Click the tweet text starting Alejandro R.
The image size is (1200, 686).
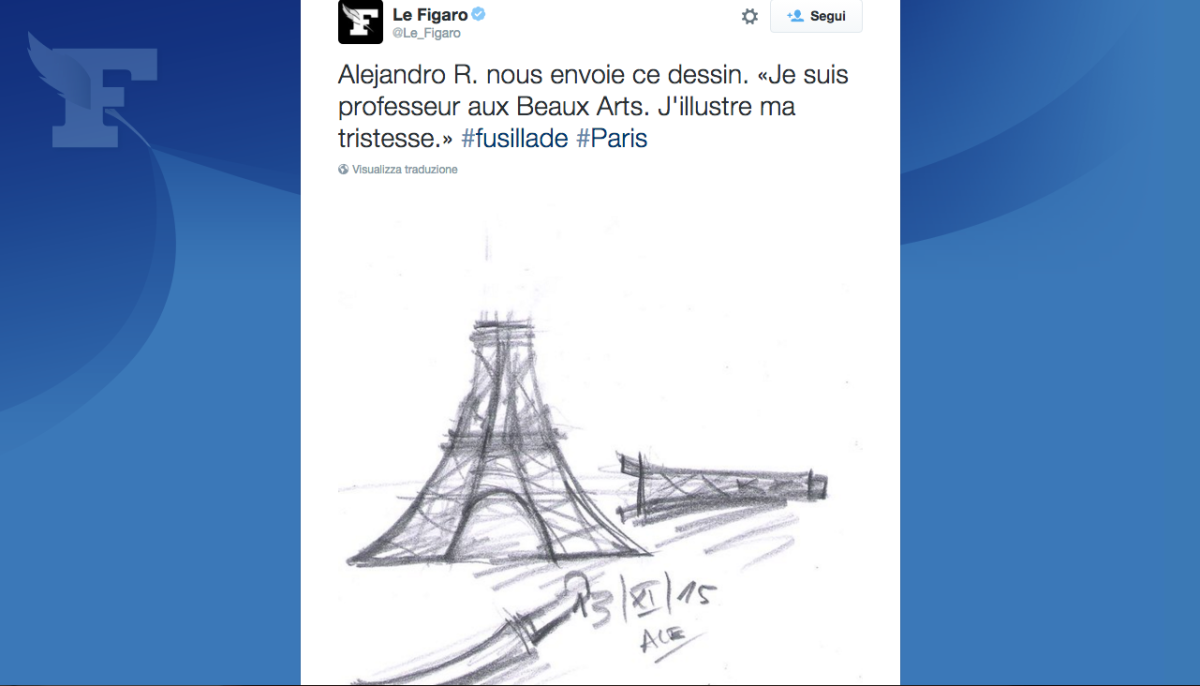pyautogui.click(x=594, y=107)
